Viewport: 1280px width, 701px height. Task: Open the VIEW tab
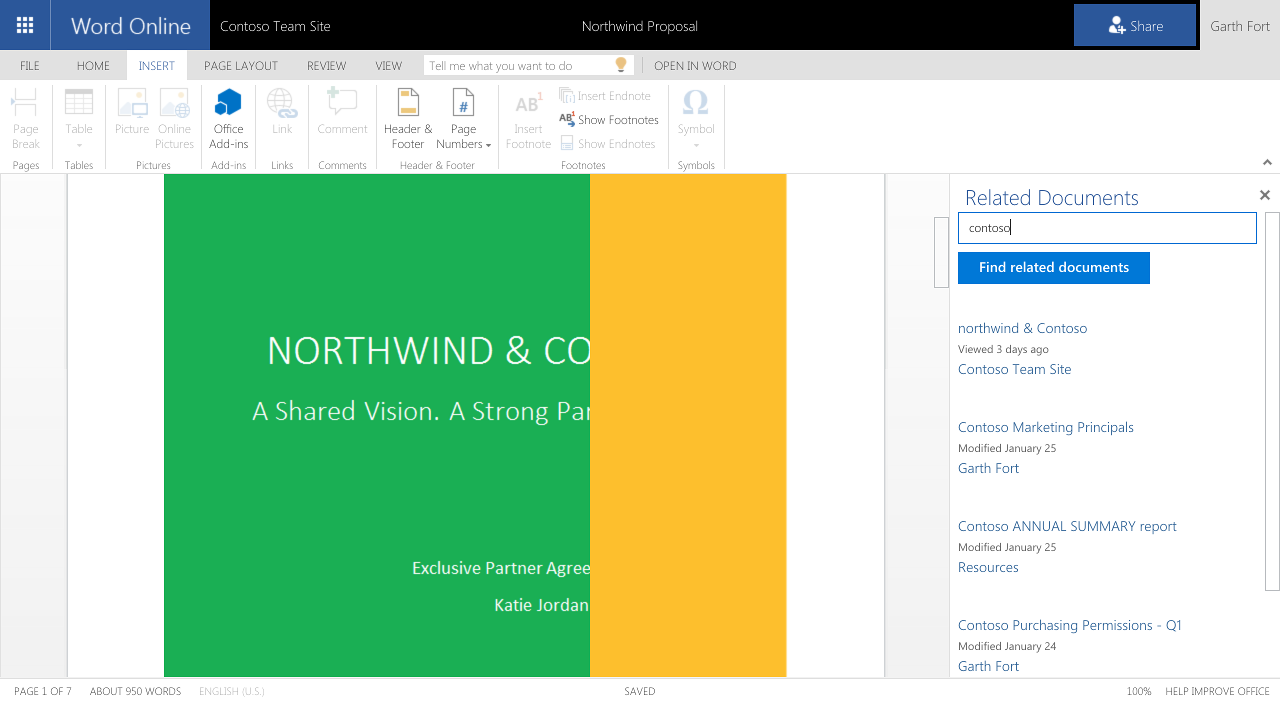[389, 66]
